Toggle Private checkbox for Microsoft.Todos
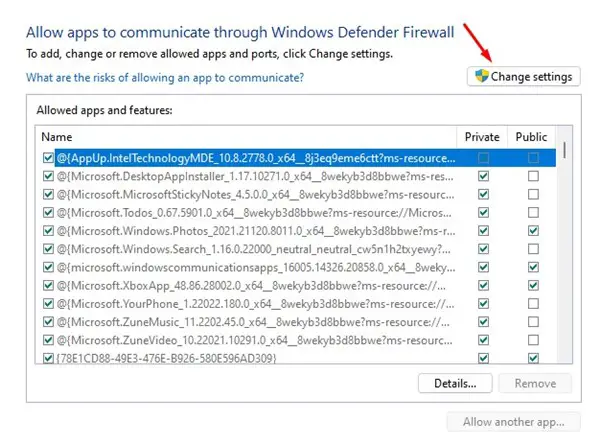Screen dimensions: 600x444 pyautogui.click(x=484, y=212)
